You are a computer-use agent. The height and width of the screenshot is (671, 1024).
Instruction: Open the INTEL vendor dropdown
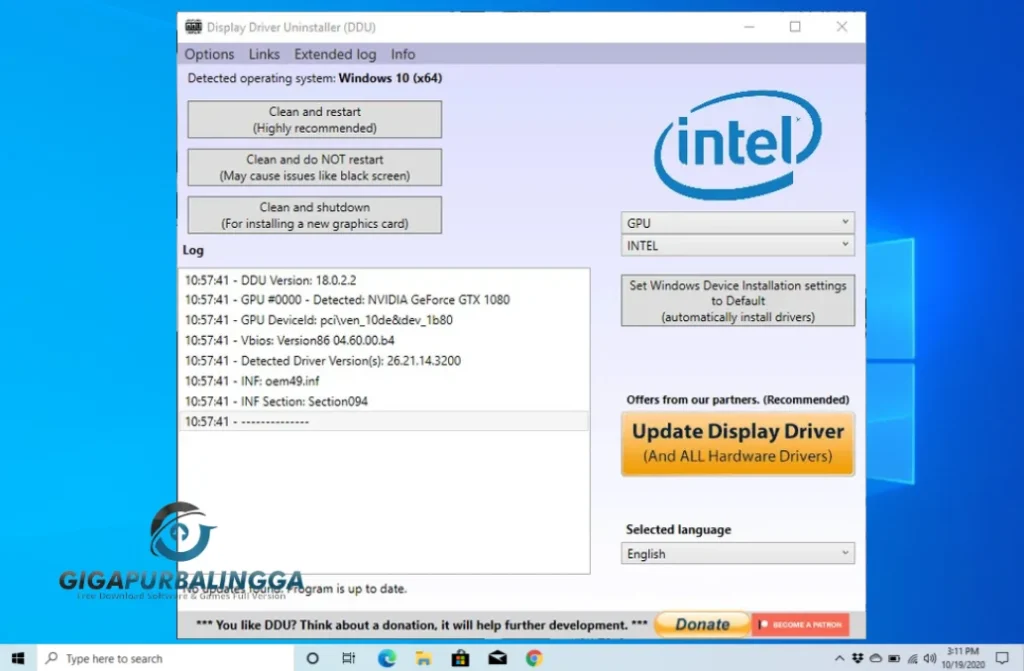(737, 245)
